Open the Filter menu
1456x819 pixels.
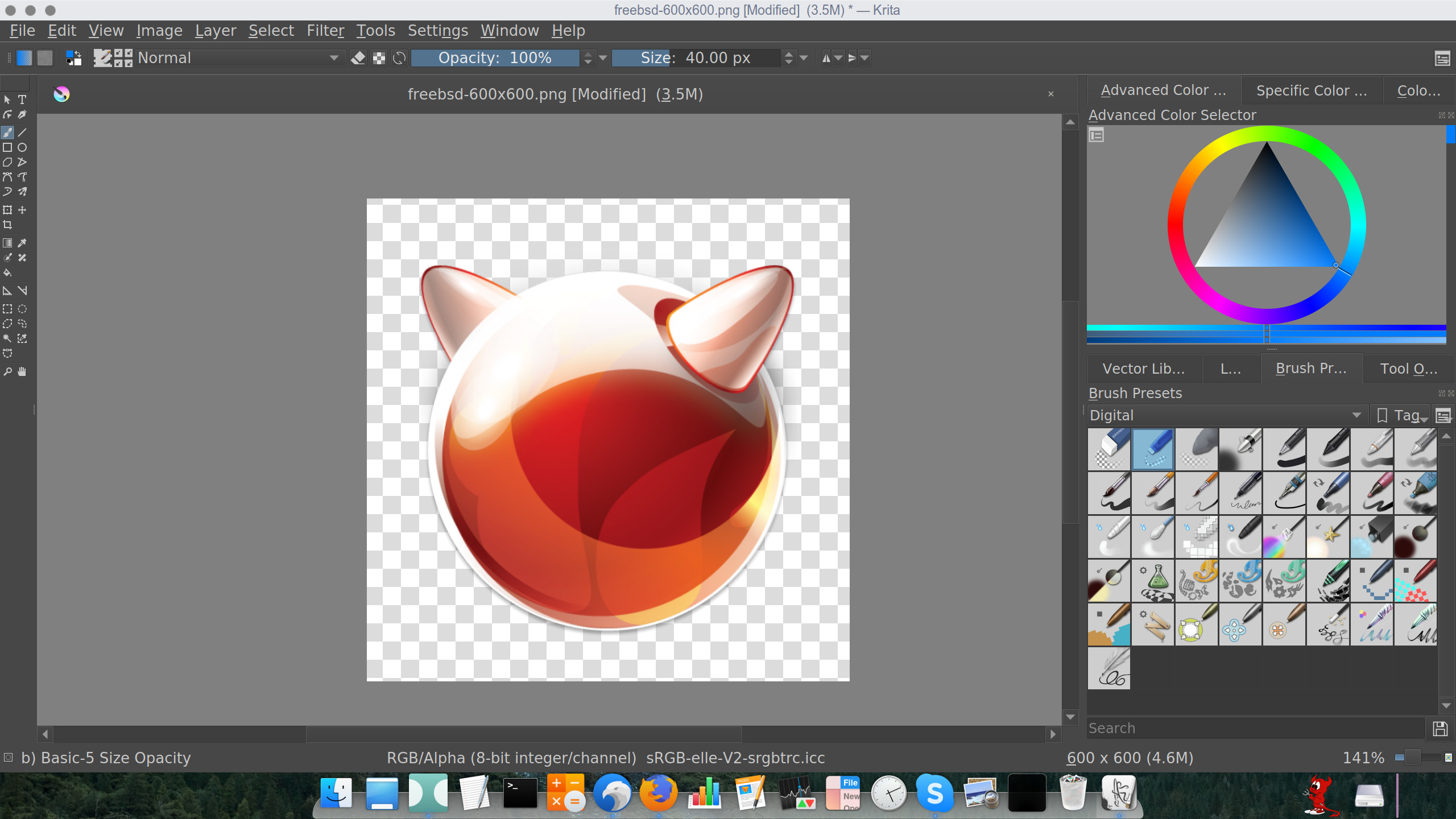click(x=326, y=31)
